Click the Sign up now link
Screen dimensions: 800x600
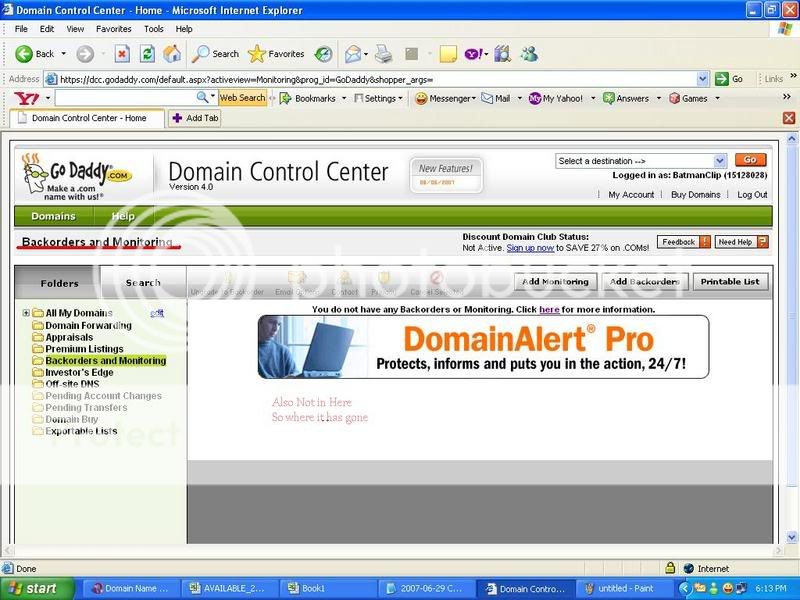click(x=530, y=247)
